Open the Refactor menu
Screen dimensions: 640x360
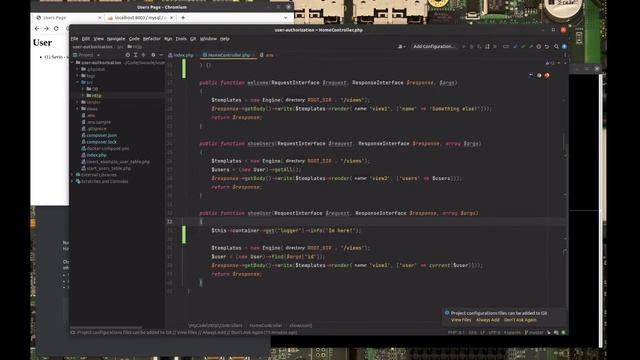coord(152,39)
